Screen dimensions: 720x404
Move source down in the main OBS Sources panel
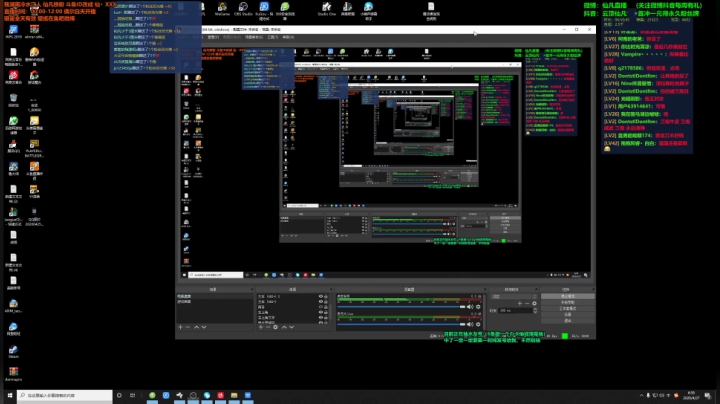[292, 327]
